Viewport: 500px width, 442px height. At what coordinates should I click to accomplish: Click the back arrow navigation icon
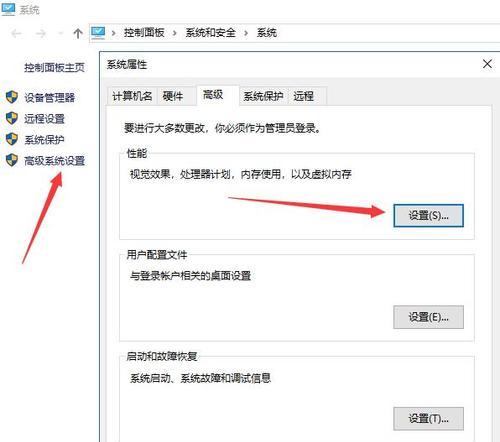(16, 33)
